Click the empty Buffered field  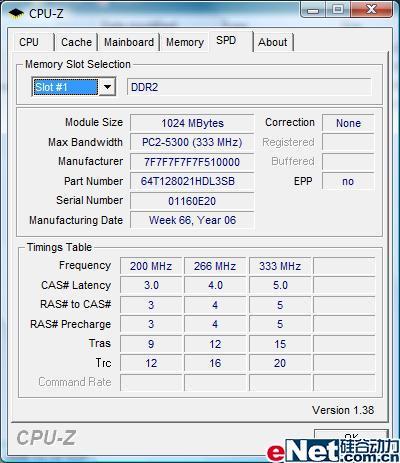pos(348,162)
